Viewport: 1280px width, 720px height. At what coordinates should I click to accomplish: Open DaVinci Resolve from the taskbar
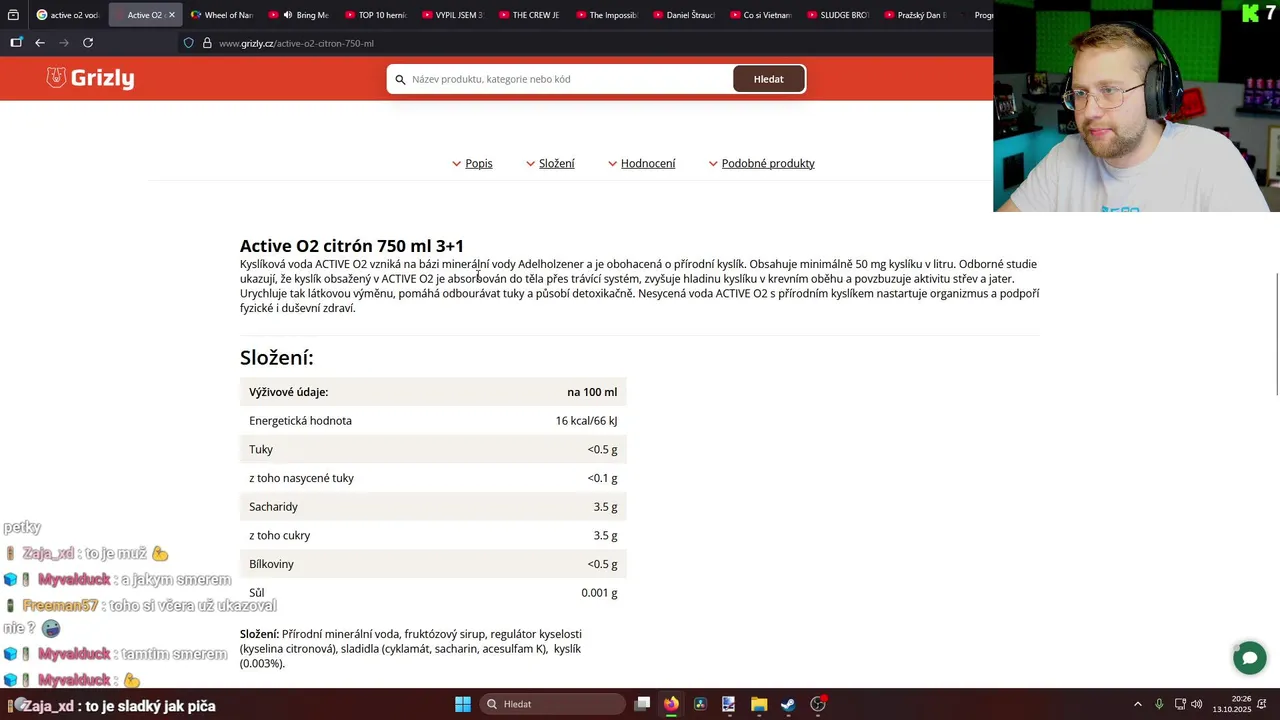(700, 704)
